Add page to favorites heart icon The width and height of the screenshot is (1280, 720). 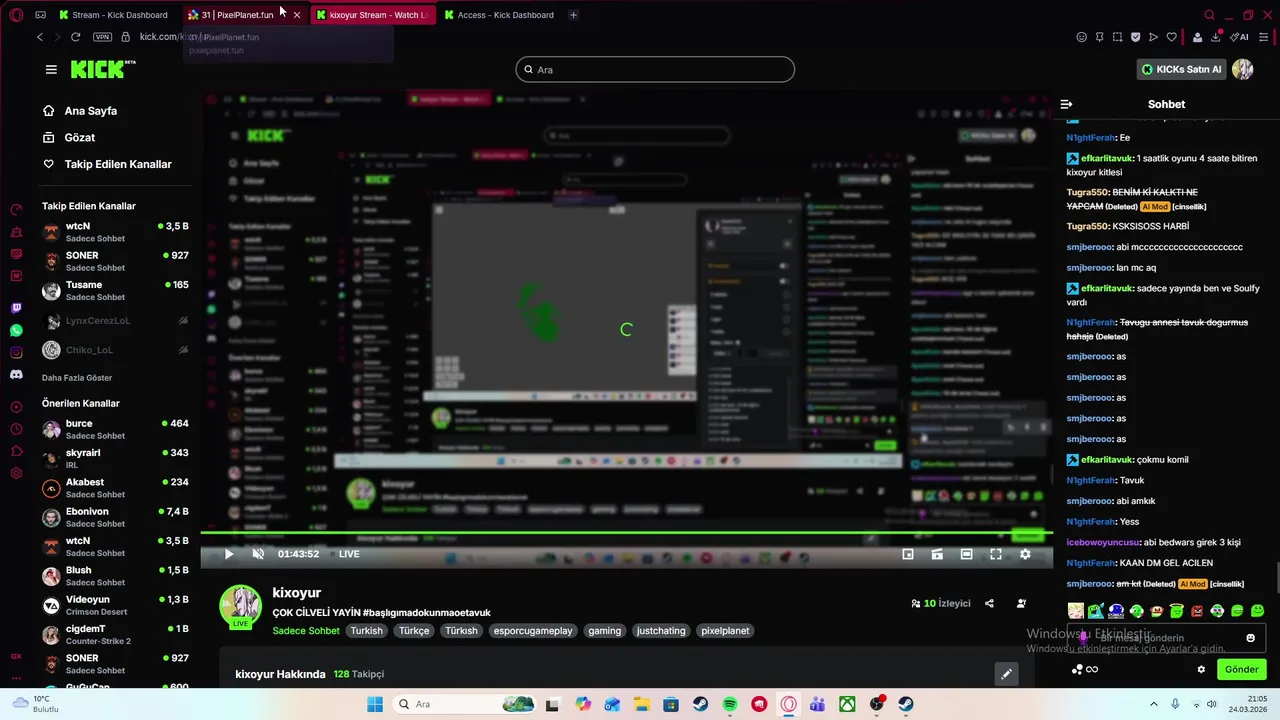1172,37
